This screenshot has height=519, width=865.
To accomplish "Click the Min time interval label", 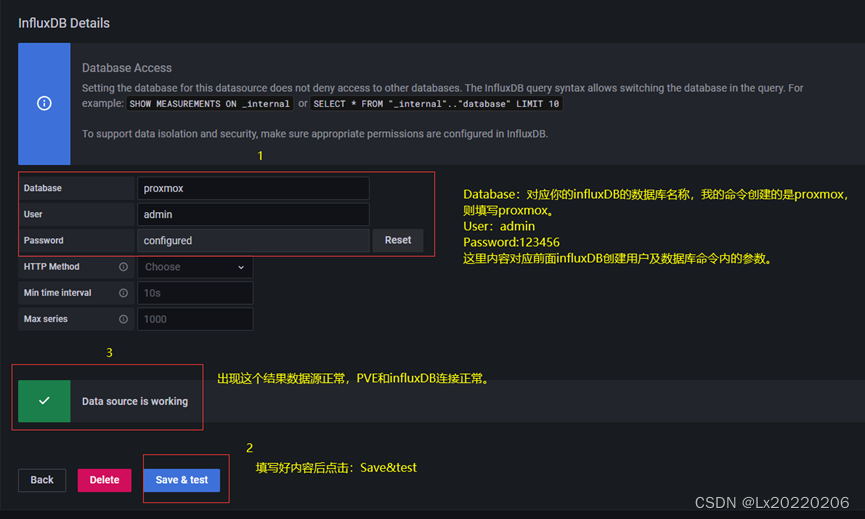I will click(57, 293).
